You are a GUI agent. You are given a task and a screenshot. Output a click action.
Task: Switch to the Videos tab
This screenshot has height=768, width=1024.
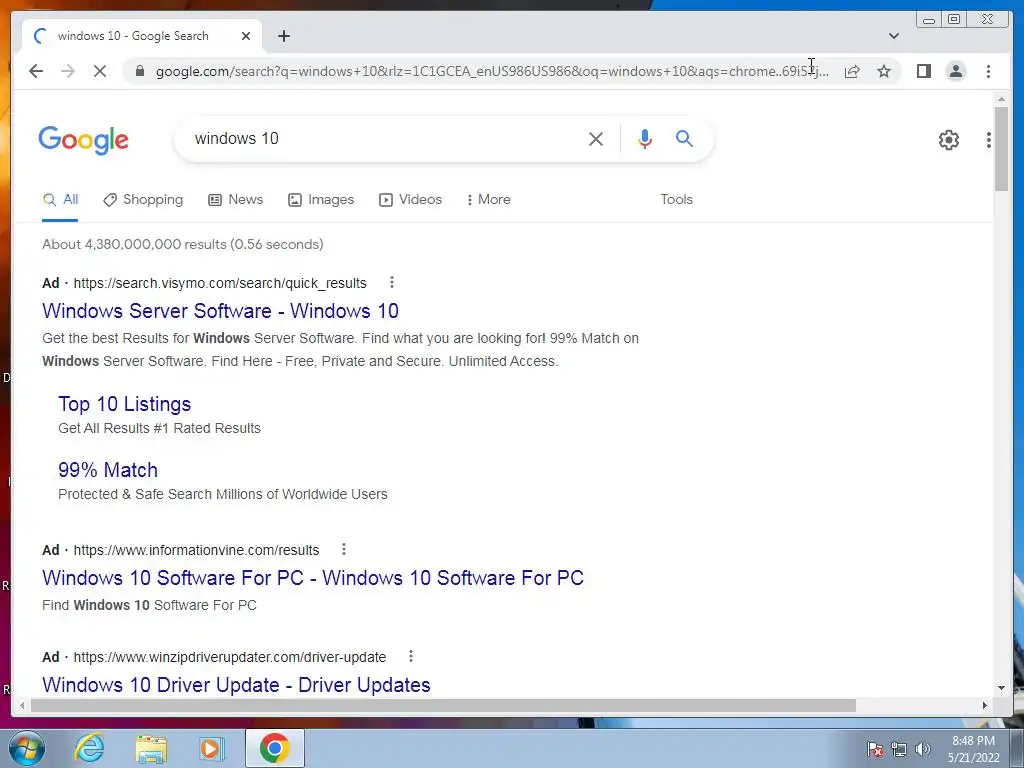click(x=410, y=200)
